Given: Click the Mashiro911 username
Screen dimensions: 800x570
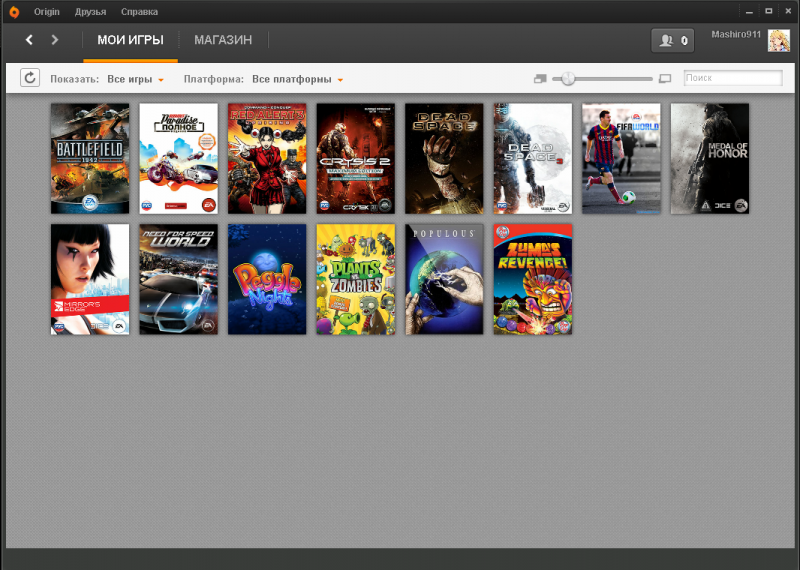Looking at the screenshot, I should coord(736,34).
